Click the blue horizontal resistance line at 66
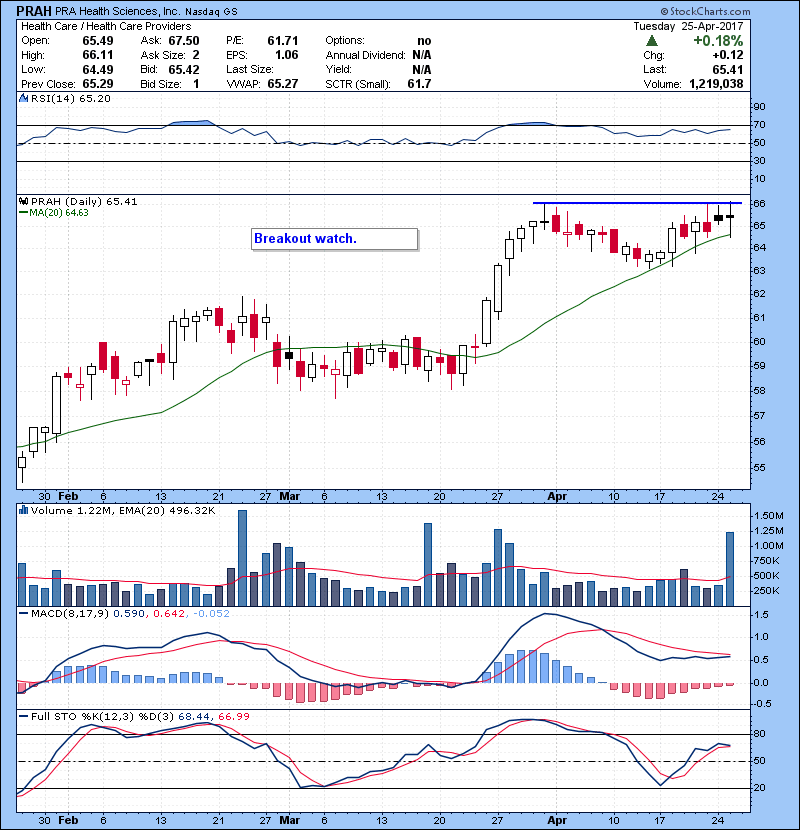 click(x=637, y=203)
